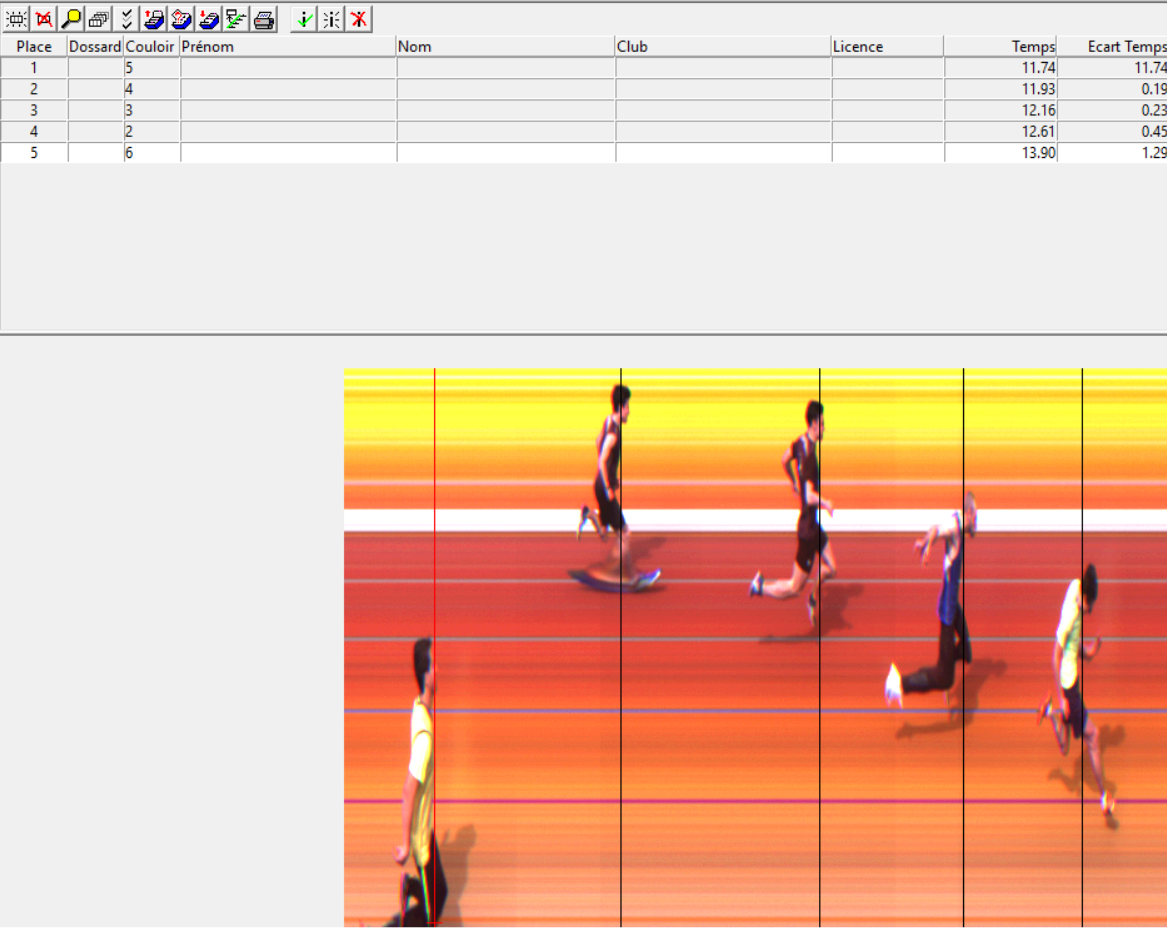
Task: Click the Dossard column header
Action: point(95,46)
